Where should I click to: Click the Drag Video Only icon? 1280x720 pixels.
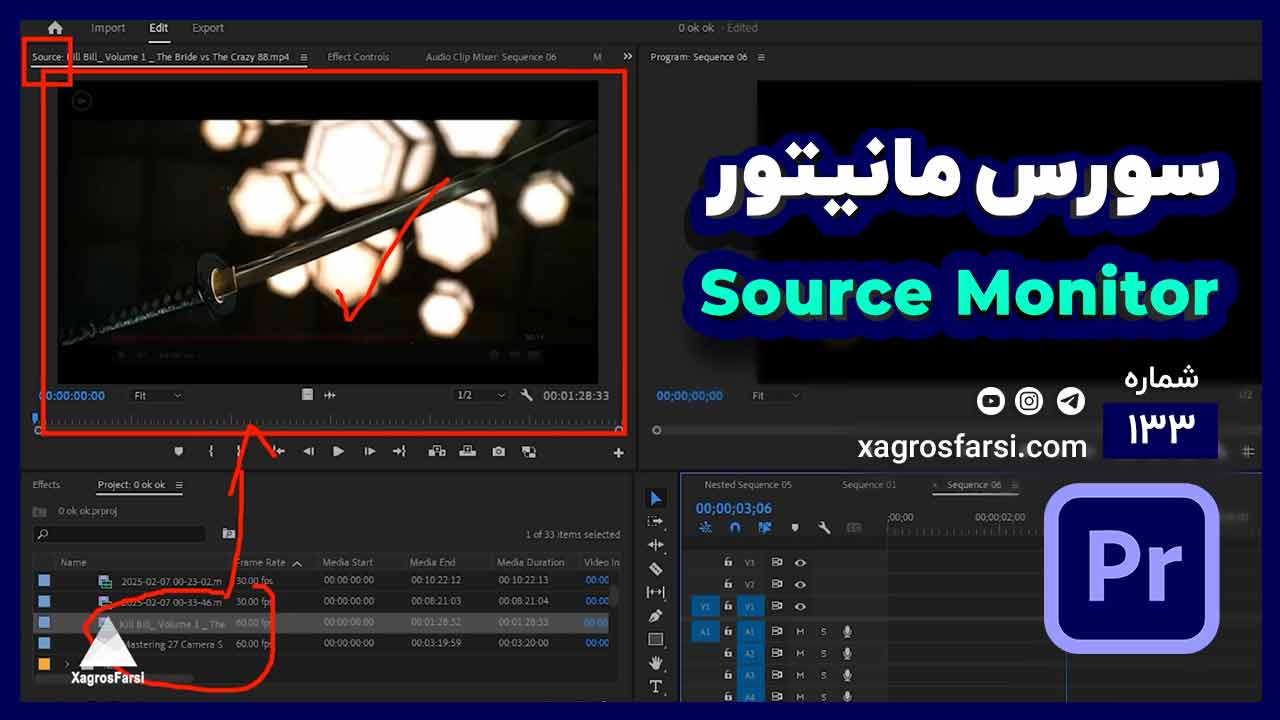(x=308, y=395)
